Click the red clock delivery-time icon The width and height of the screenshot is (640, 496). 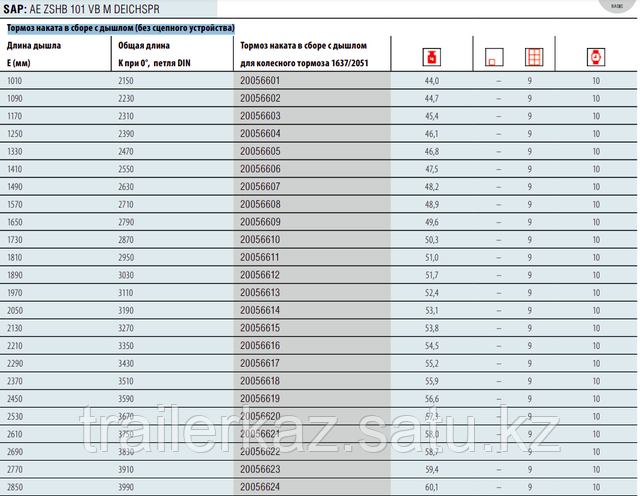pyautogui.click(x=596, y=57)
